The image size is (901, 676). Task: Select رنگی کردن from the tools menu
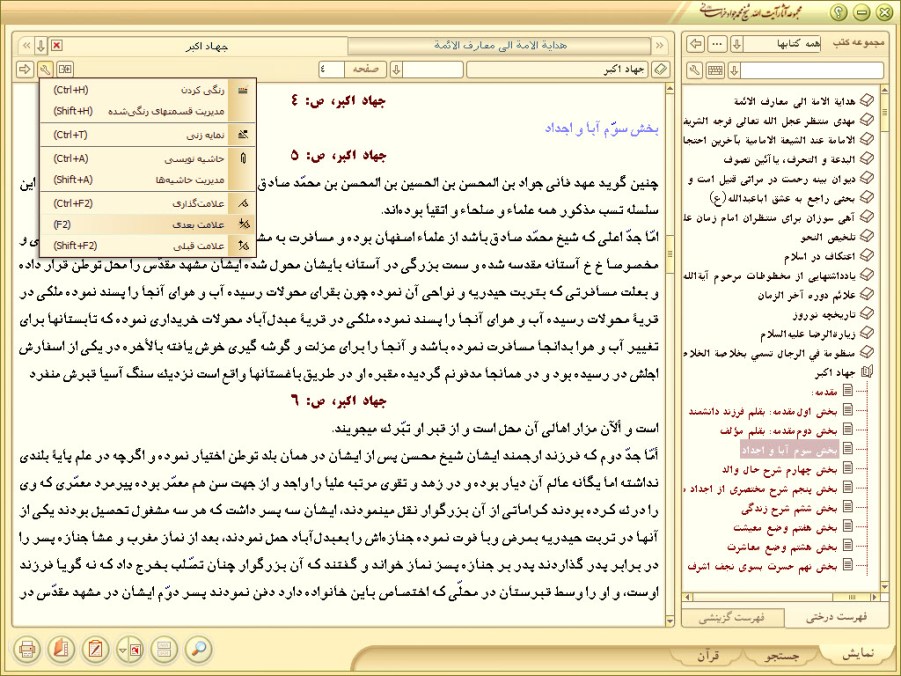[x=148, y=90]
